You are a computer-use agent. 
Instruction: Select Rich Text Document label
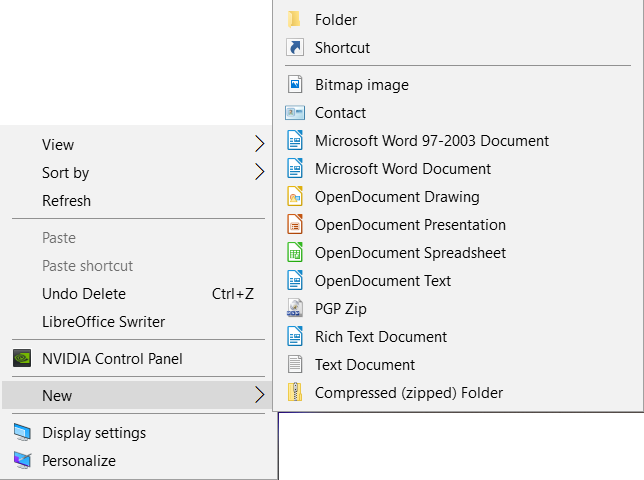pyautogui.click(x=381, y=337)
